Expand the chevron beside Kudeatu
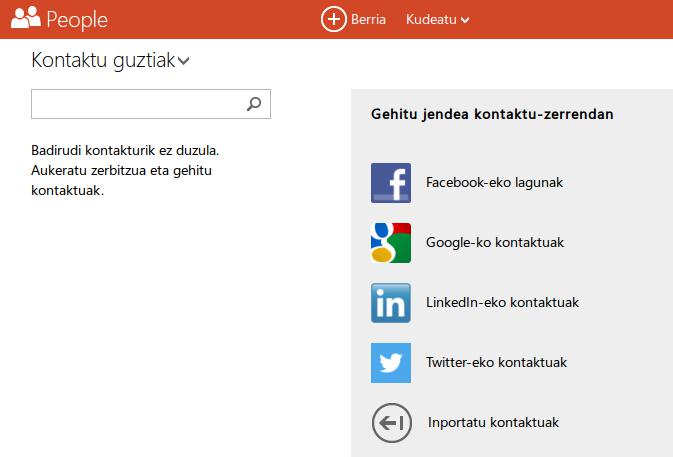The height and width of the screenshot is (457, 673). tap(465, 20)
